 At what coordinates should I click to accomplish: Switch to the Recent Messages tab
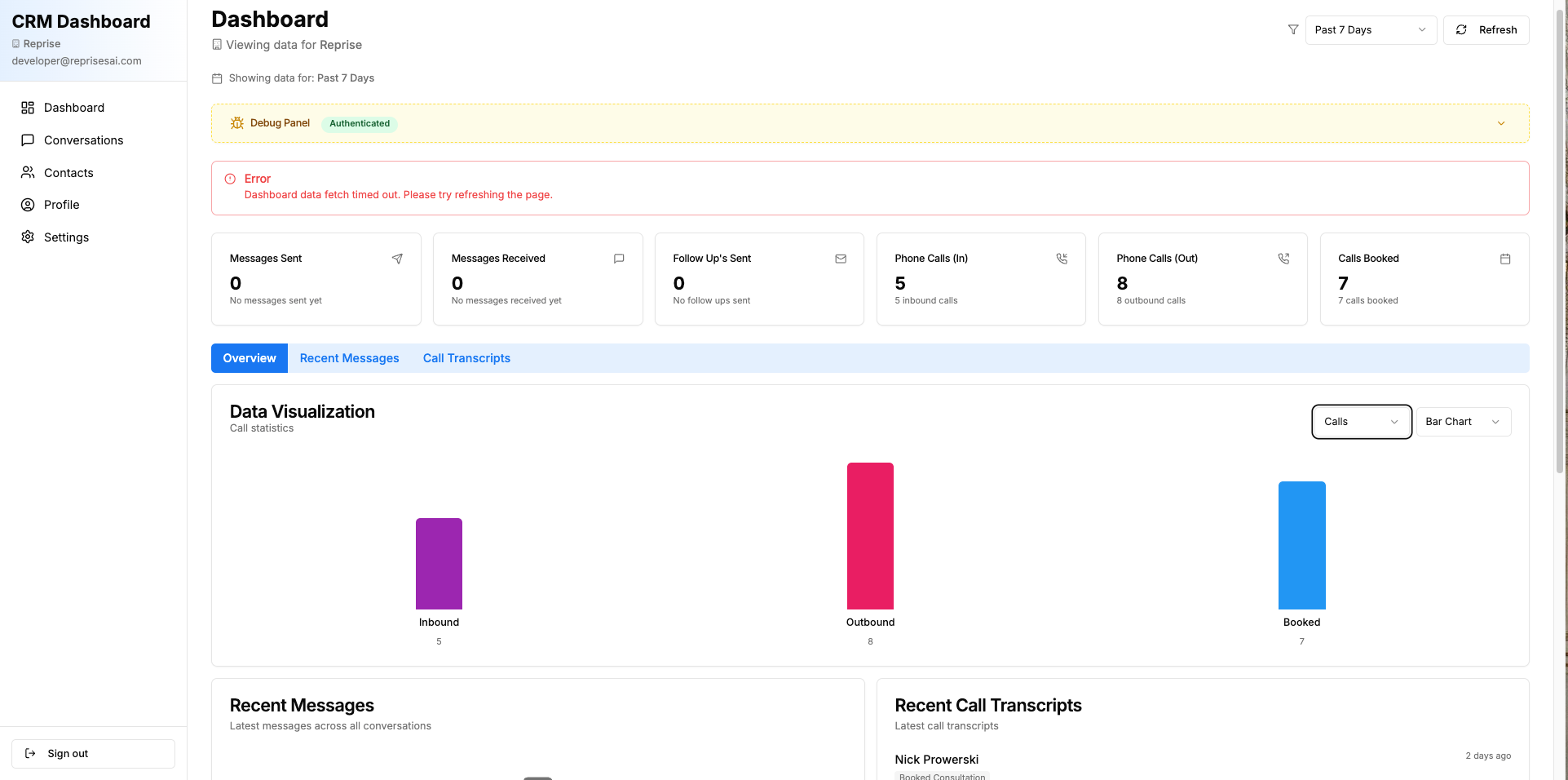pos(349,358)
